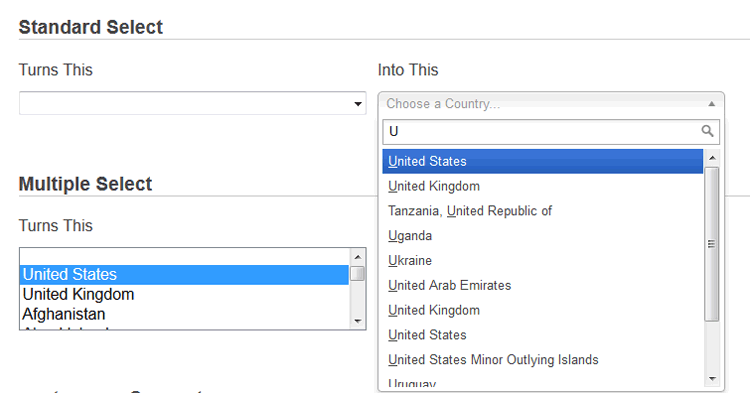Select Uganda from the results list

pos(543,236)
